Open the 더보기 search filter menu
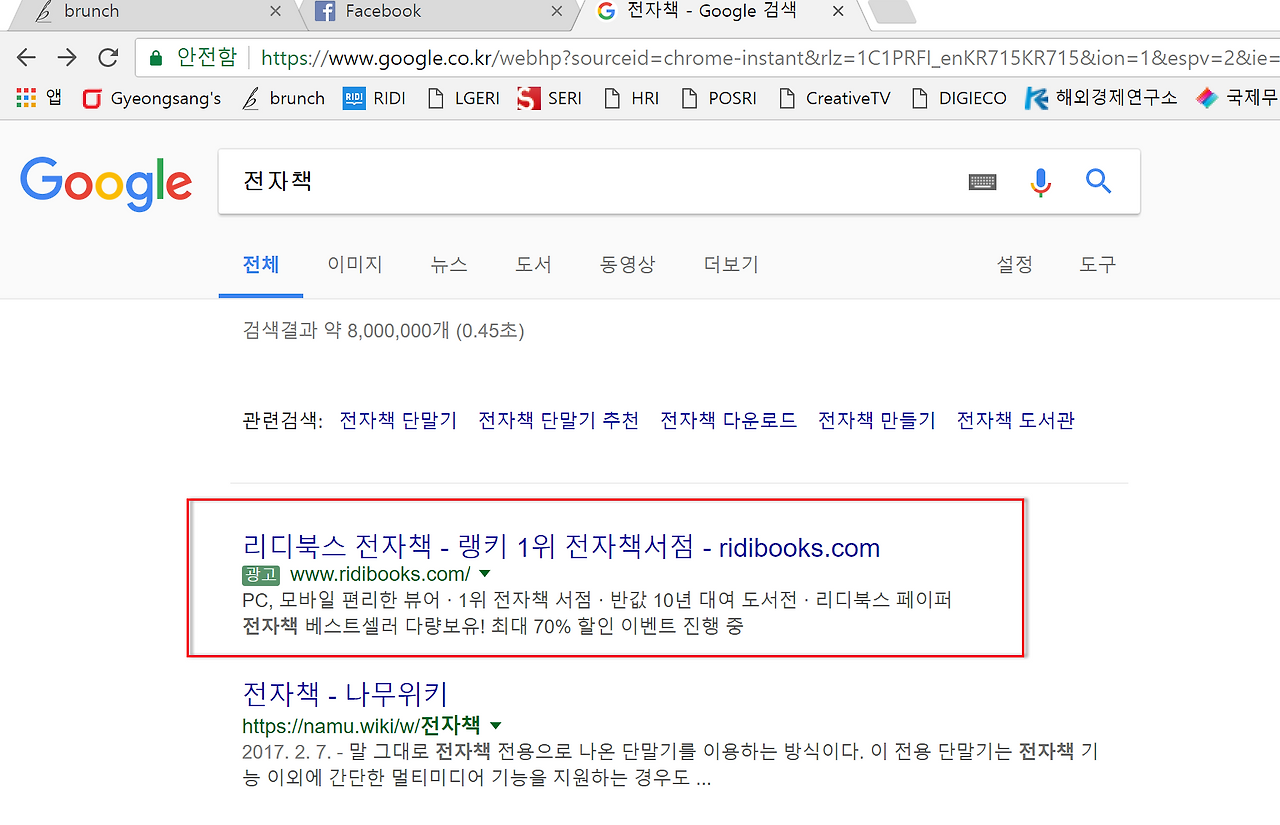1280x825 pixels. pos(731,265)
